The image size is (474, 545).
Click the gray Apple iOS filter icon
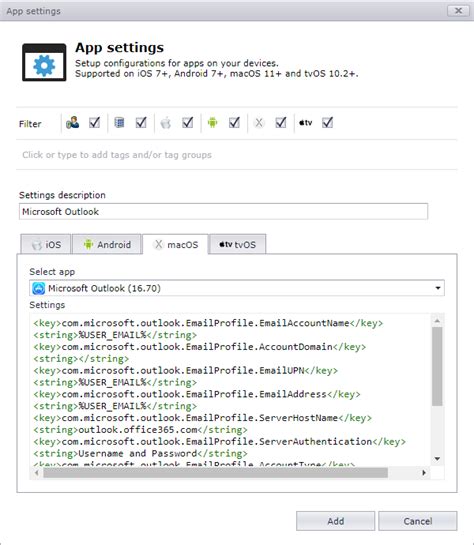tap(166, 122)
